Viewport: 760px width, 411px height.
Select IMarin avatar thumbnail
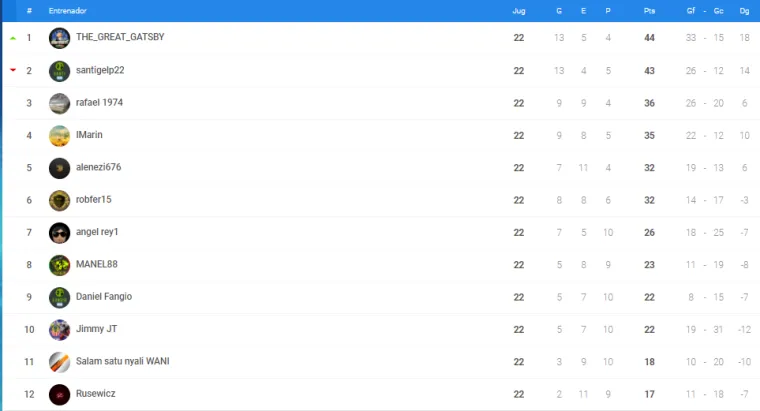(59, 136)
